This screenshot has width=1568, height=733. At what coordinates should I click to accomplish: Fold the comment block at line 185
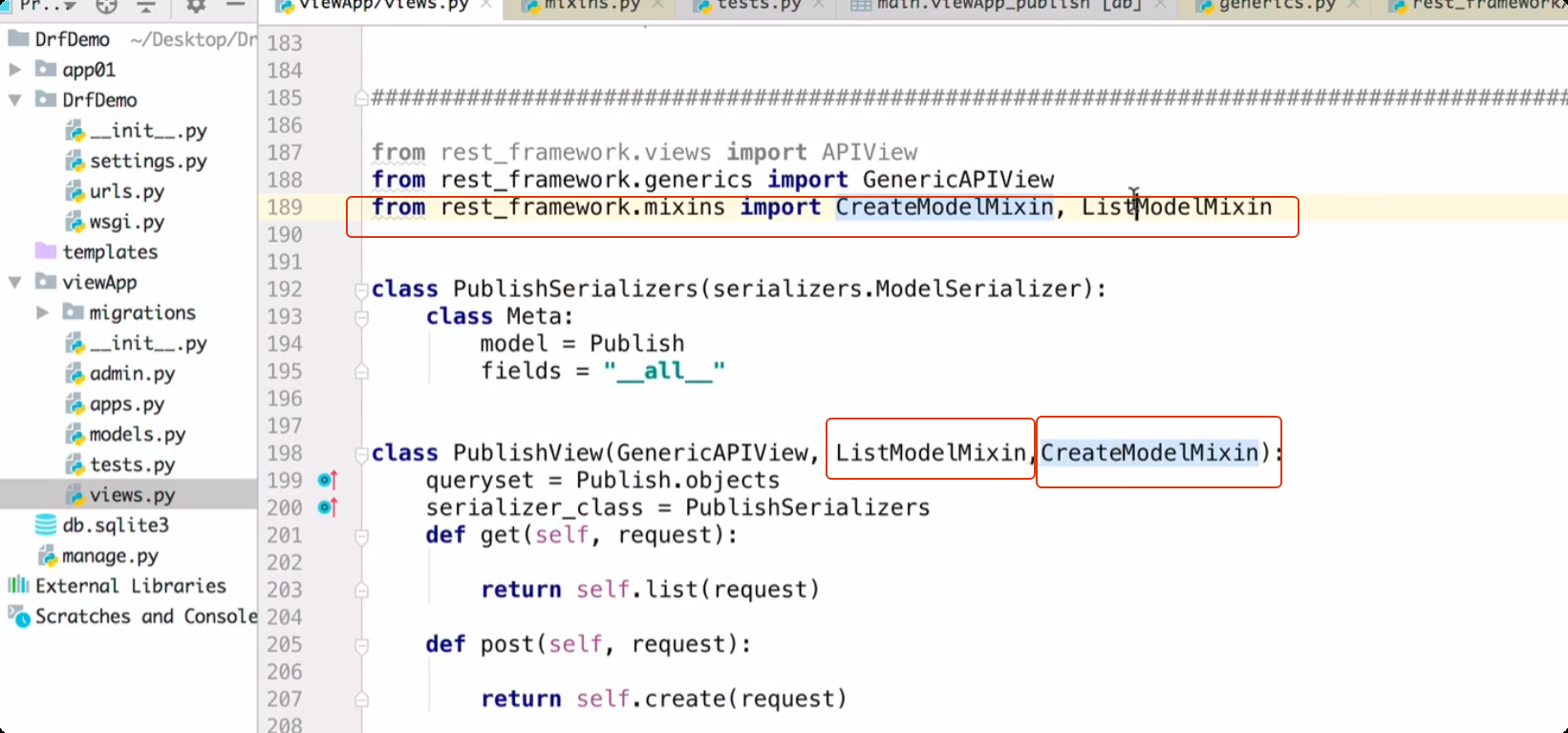click(x=362, y=97)
